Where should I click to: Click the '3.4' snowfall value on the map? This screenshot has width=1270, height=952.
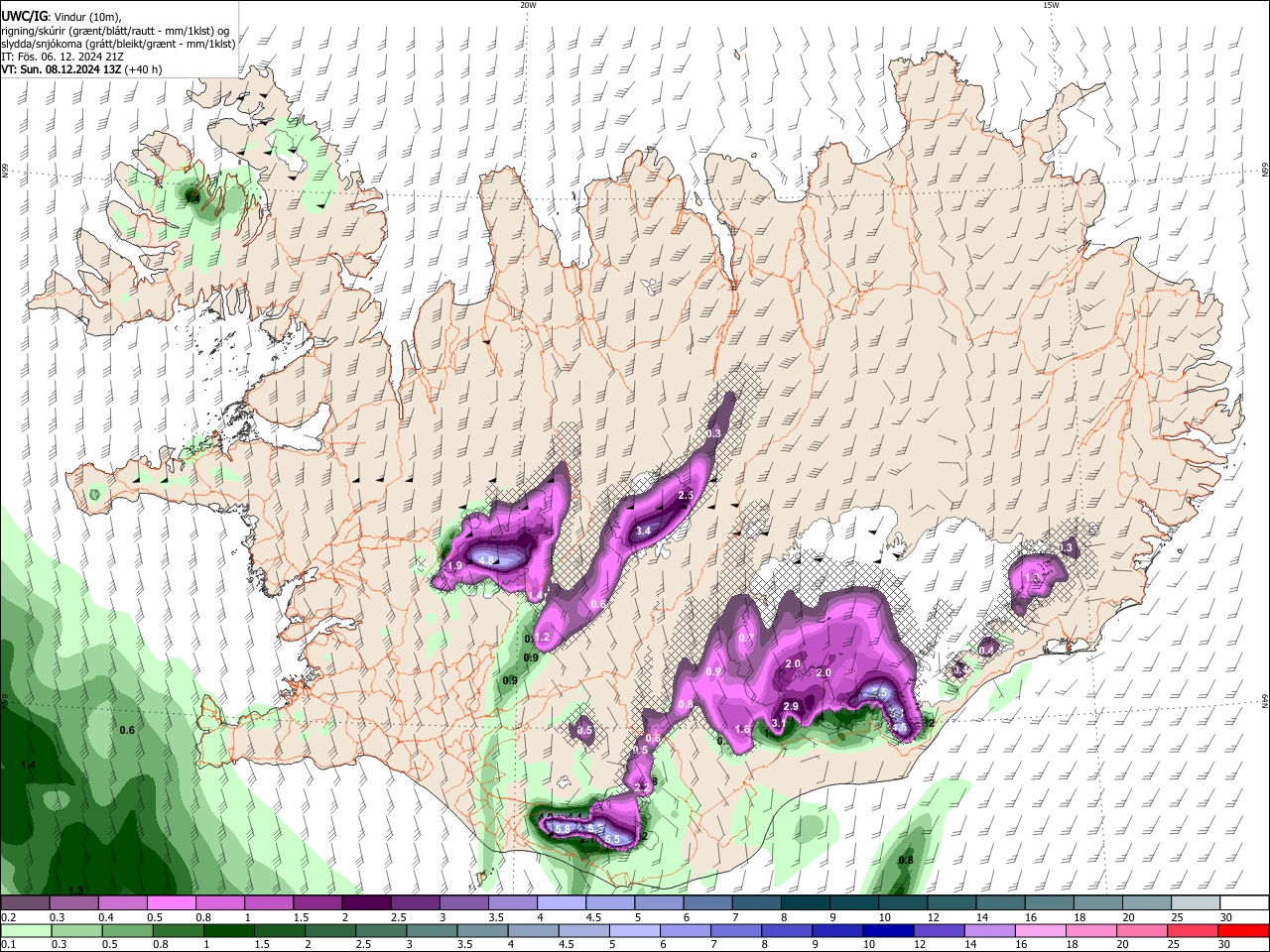pyautogui.click(x=643, y=532)
